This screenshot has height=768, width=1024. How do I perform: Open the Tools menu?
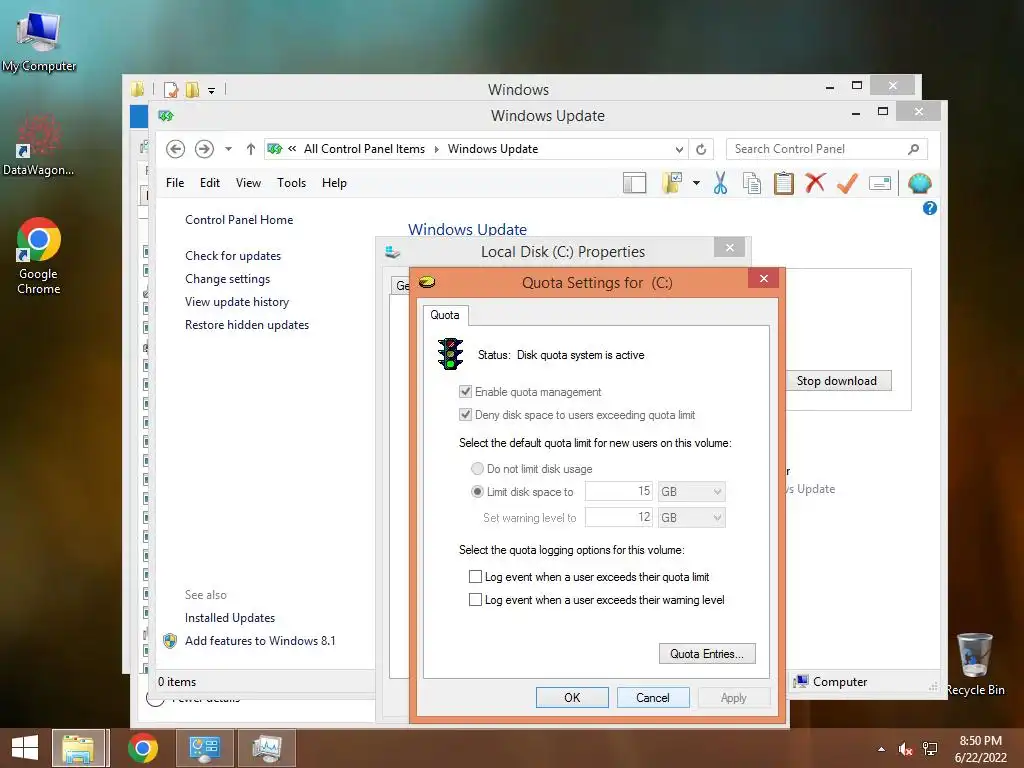click(291, 183)
